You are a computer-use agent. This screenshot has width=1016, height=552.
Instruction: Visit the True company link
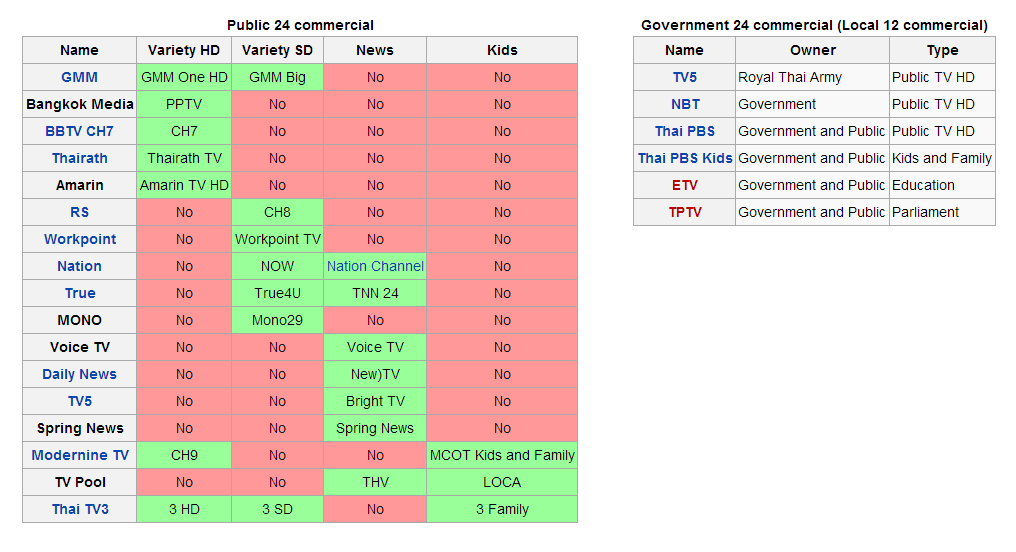point(80,293)
